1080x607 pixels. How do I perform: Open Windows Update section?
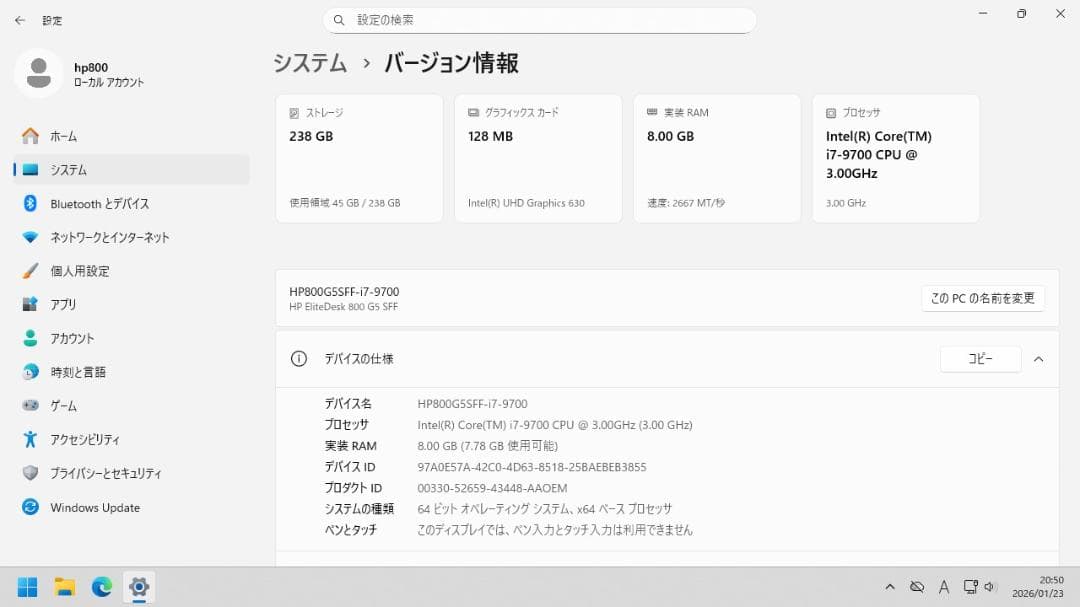tap(95, 507)
